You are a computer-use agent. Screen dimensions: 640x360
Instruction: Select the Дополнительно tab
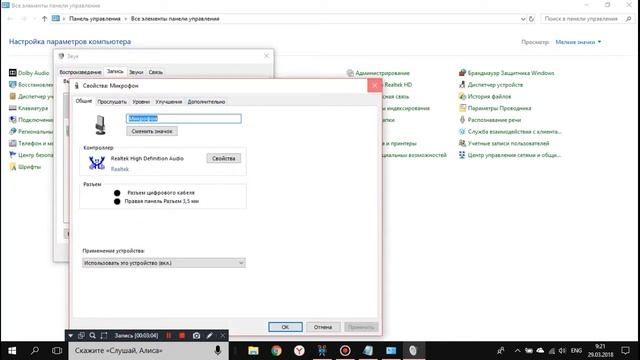206,102
